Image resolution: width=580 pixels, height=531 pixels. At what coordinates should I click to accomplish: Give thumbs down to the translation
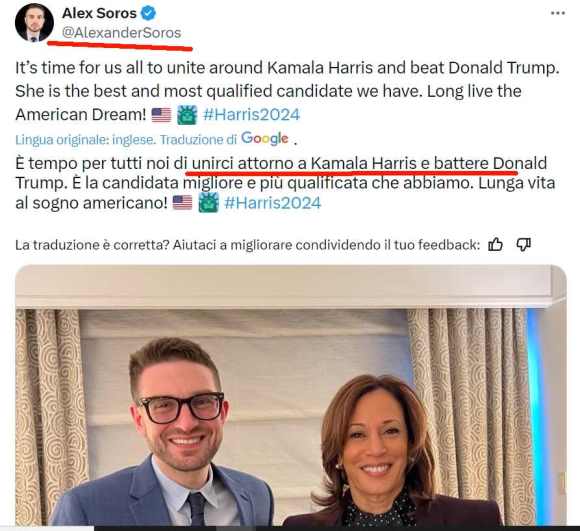pyautogui.click(x=523, y=244)
